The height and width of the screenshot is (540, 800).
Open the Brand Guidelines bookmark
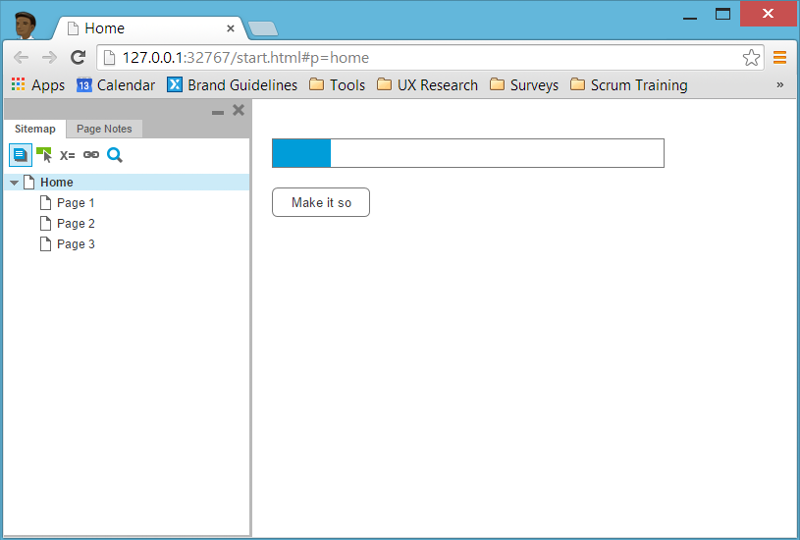(232, 85)
